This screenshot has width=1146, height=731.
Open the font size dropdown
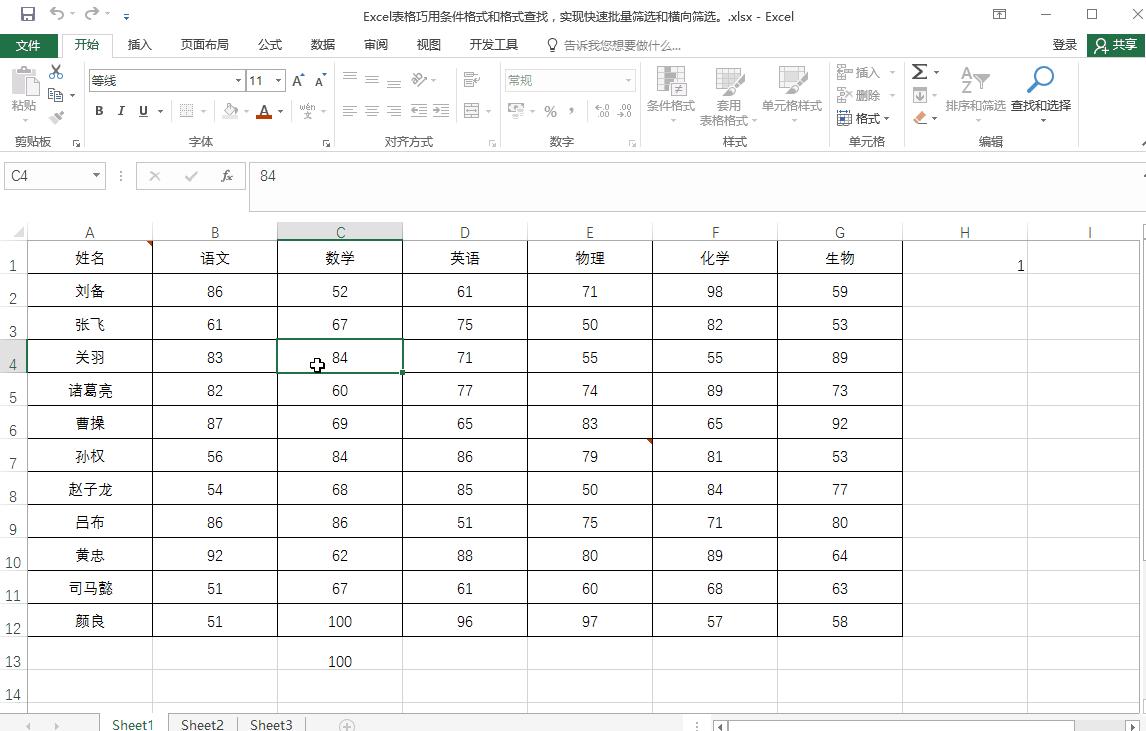click(x=277, y=80)
